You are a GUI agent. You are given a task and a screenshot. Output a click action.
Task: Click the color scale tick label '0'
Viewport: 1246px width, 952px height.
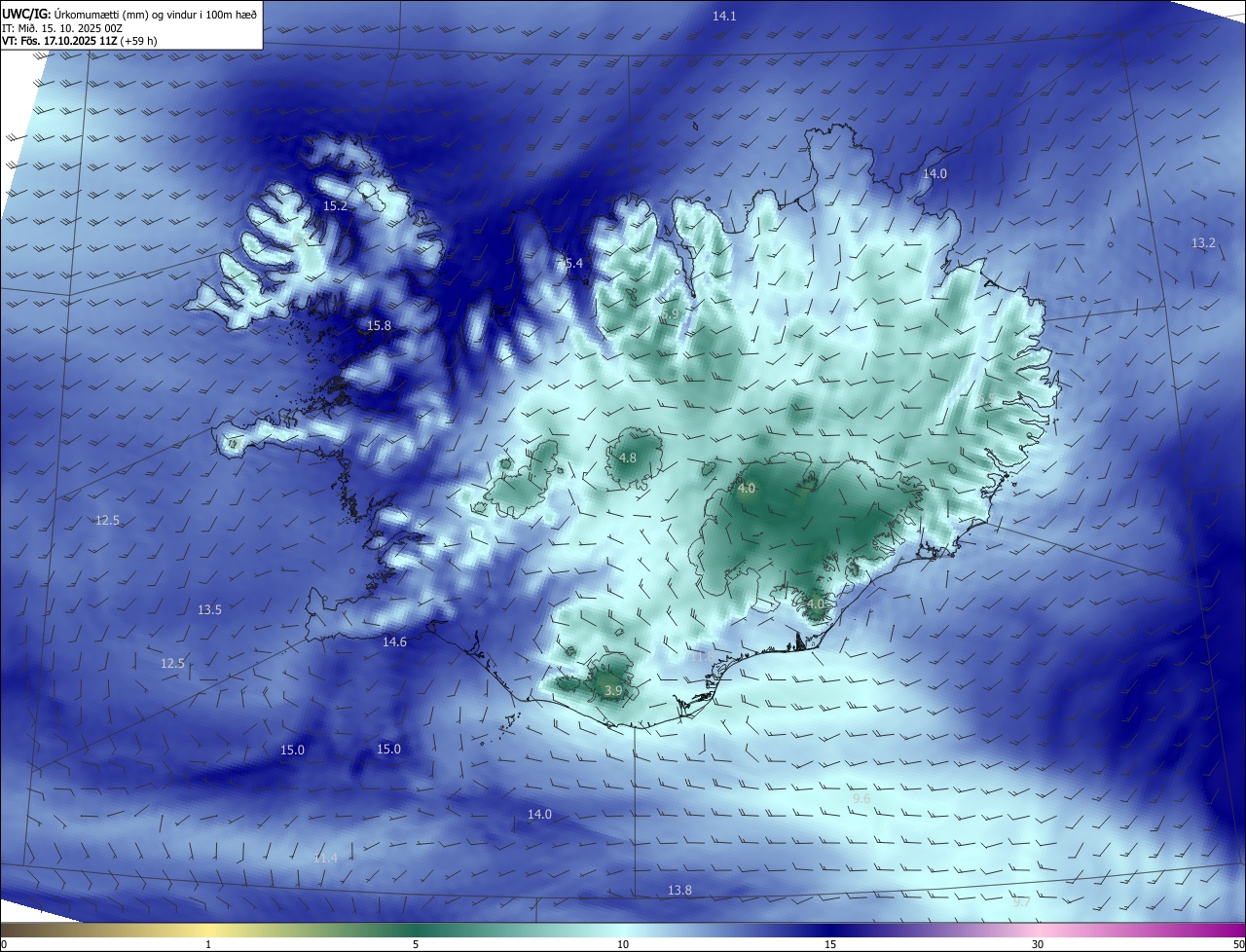pyautogui.click(x=4, y=945)
